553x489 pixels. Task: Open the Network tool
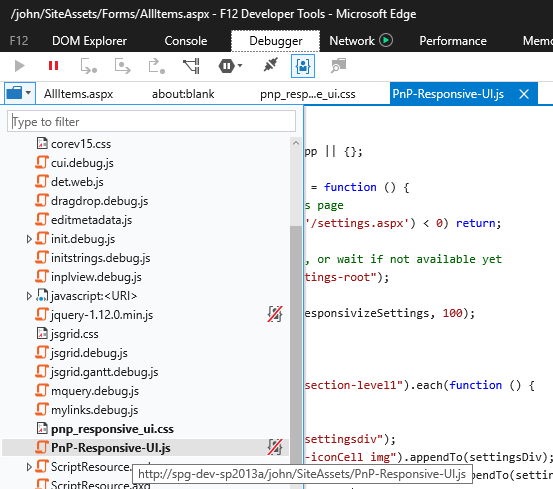pos(352,41)
